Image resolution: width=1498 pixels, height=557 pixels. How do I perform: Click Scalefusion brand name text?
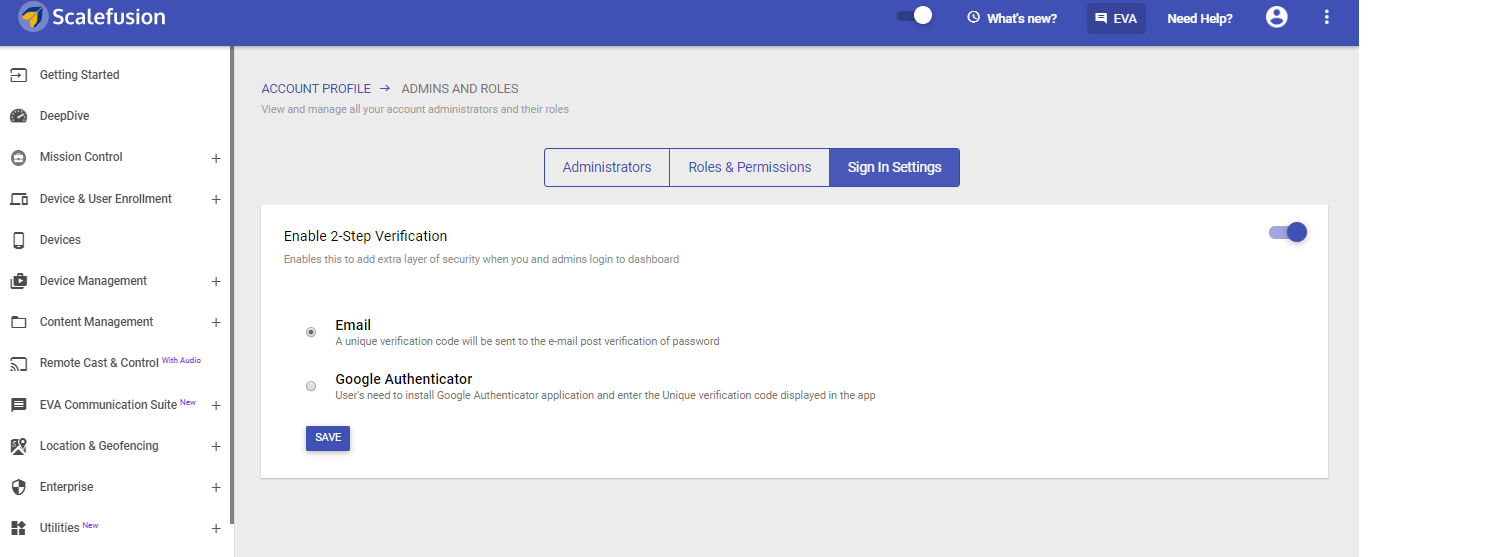(x=109, y=17)
